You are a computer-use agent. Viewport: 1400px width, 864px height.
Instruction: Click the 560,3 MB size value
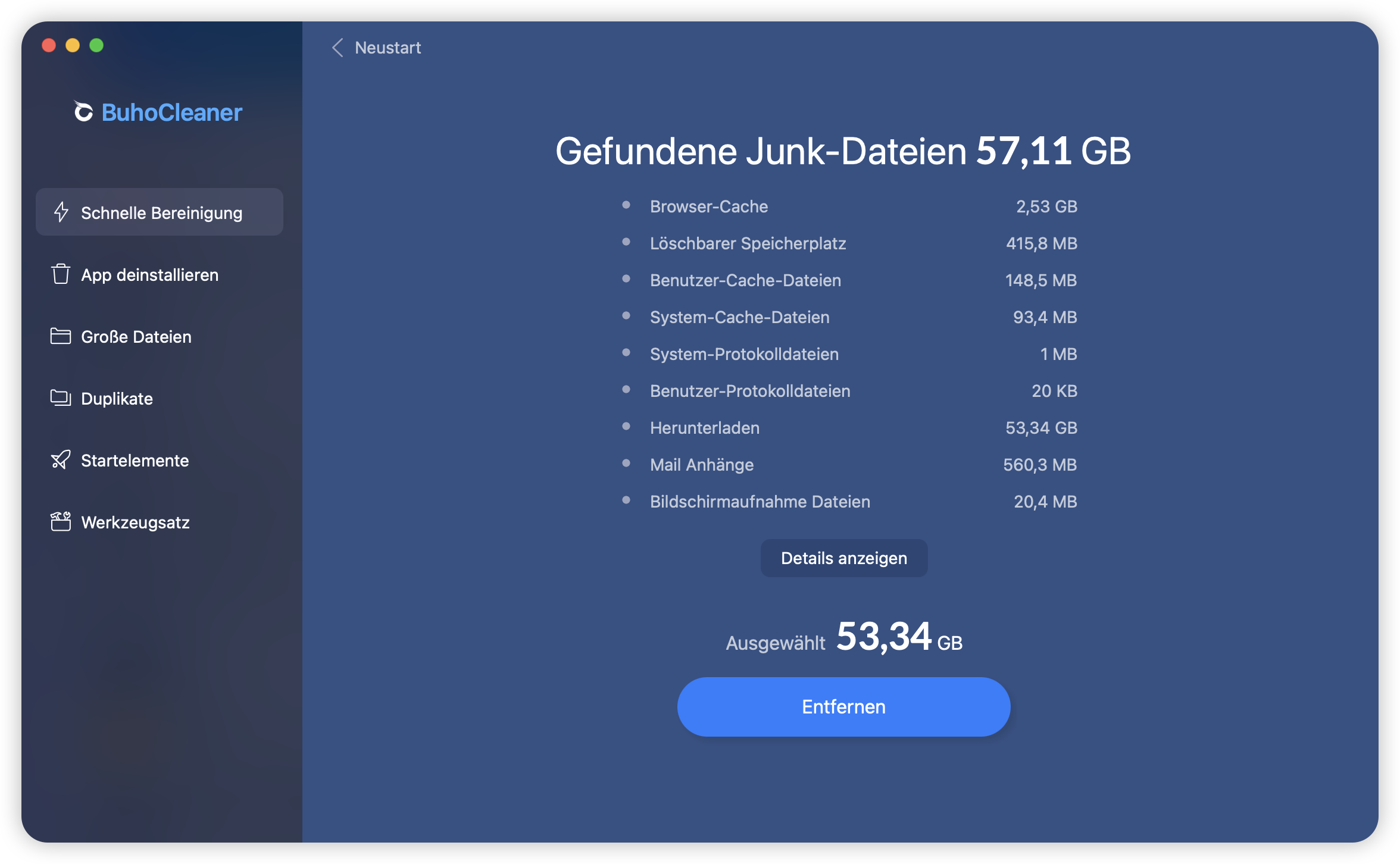[1040, 465]
